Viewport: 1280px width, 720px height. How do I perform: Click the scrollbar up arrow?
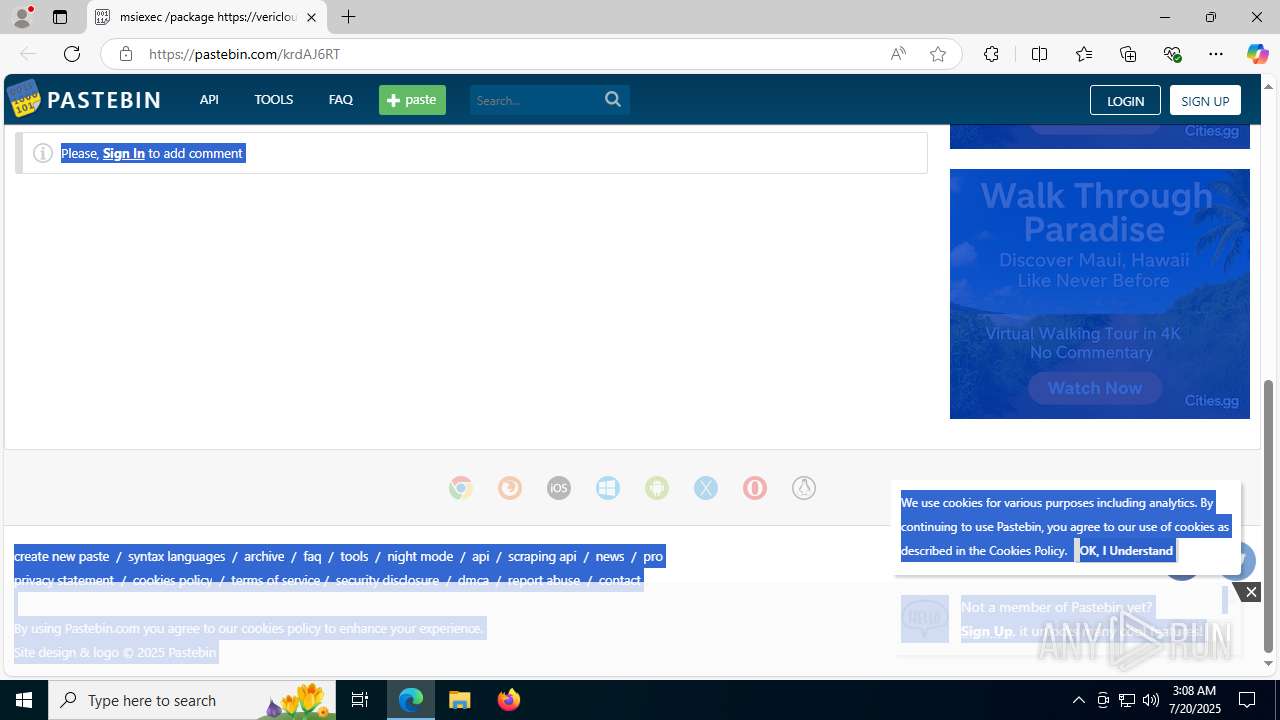tap(1269, 85)
